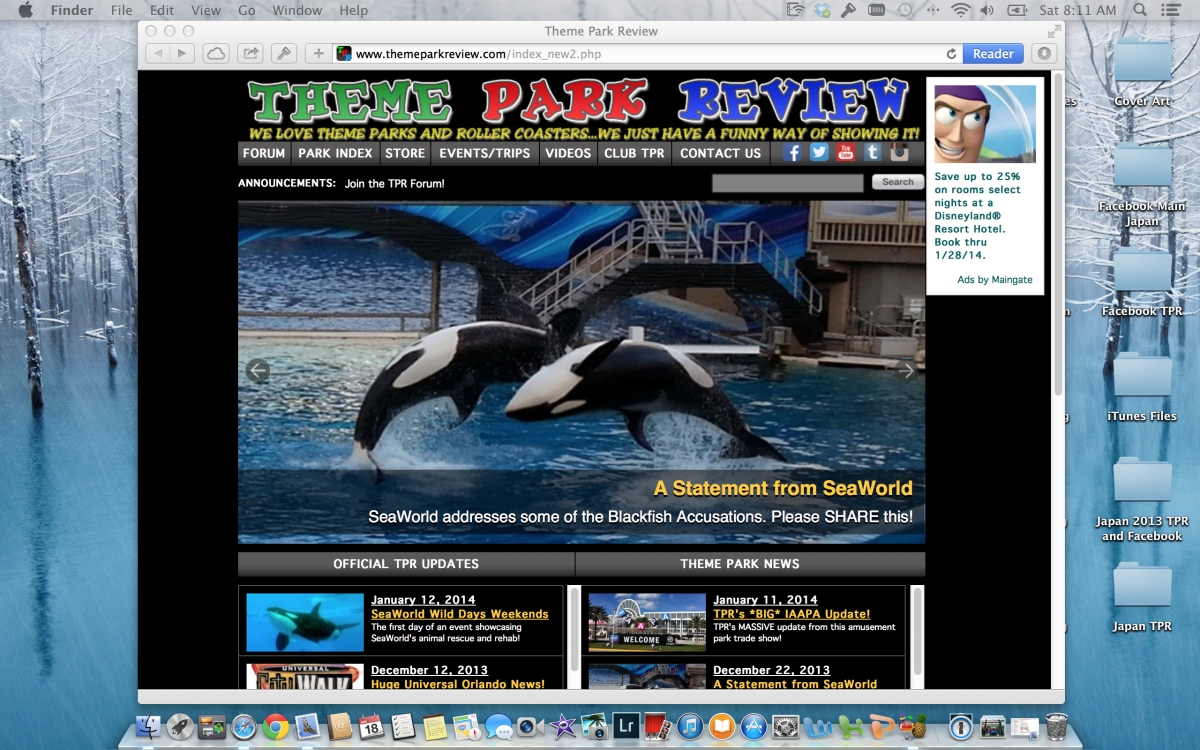Add bookmark with the plus button
This screenshot has width=1200, height=750.
click(x=318, y=54)
